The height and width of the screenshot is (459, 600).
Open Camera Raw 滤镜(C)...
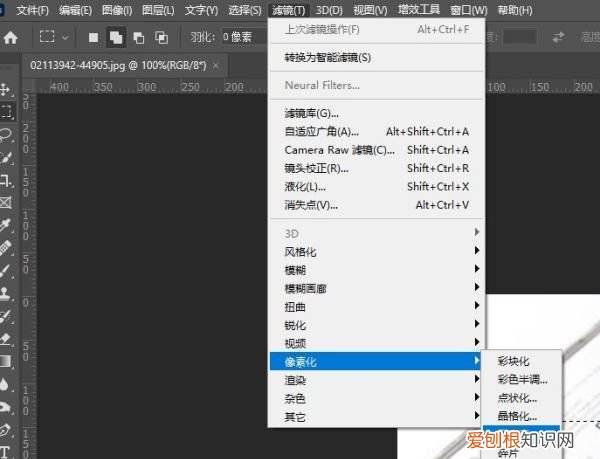[x=377, y=150]
